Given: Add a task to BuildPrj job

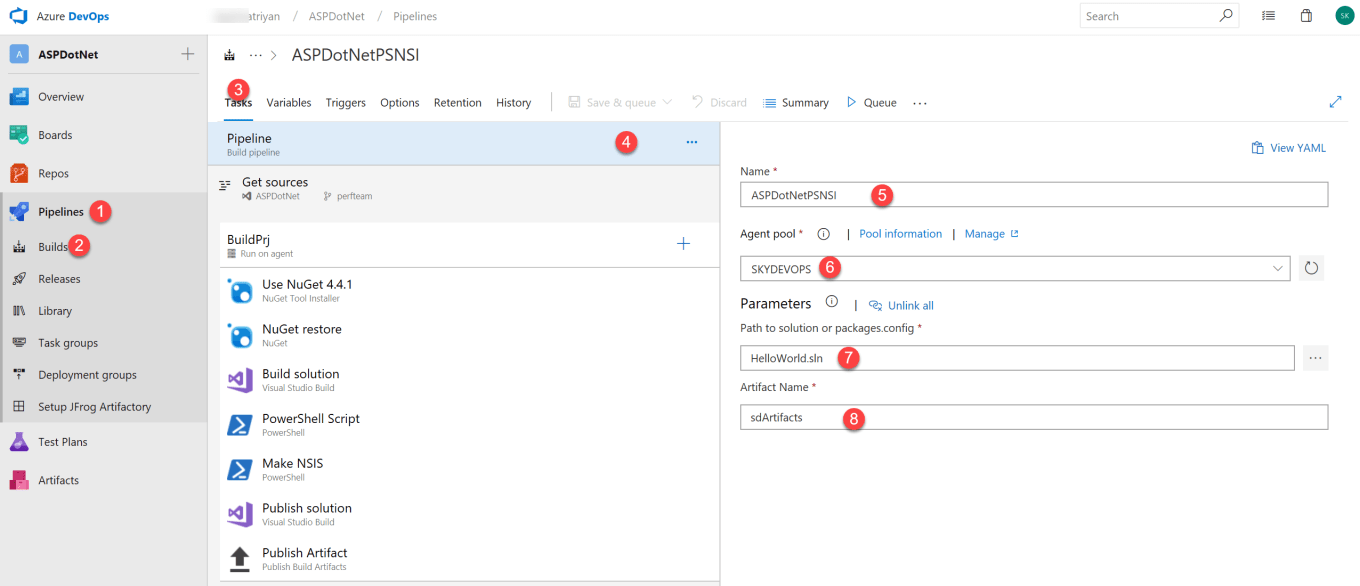Looking at the screenshot, I should 683,244.
